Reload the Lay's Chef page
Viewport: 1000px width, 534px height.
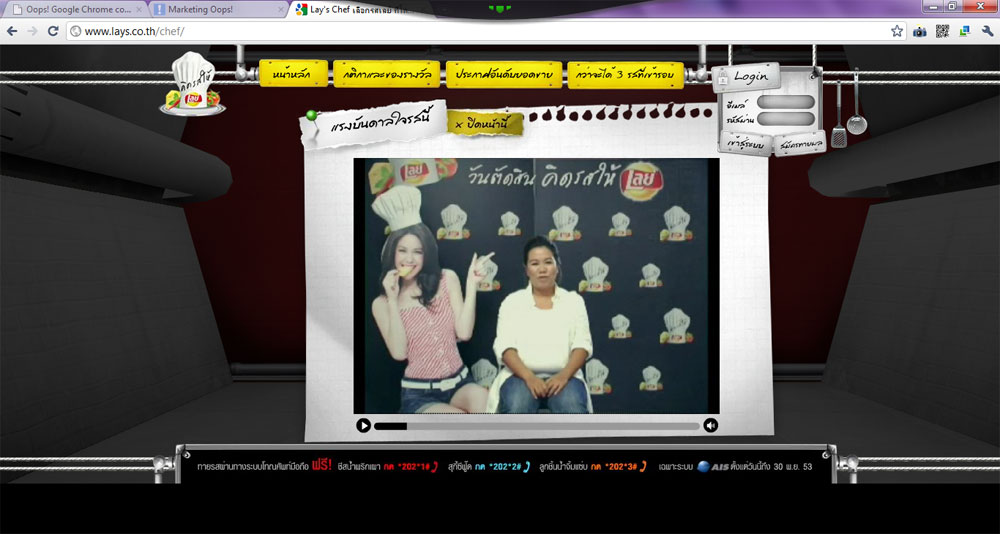pos(53,31)
